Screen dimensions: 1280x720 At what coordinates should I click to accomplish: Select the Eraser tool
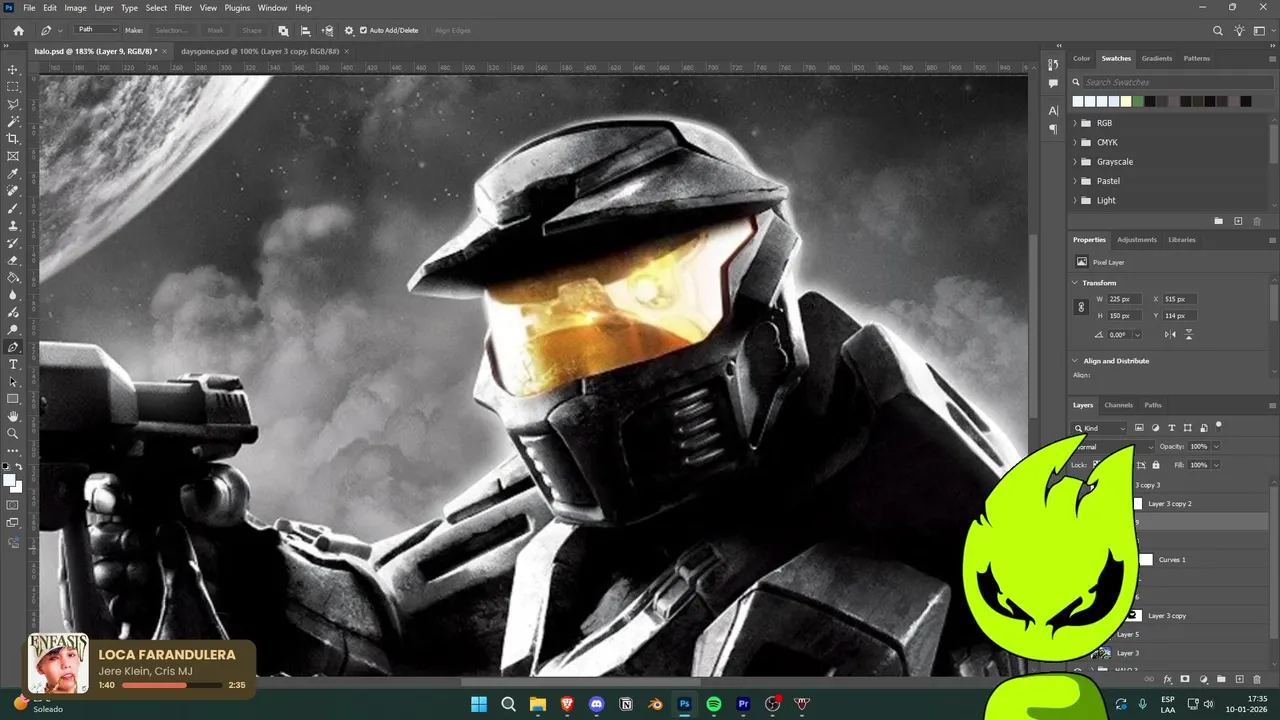click(x=13, y=260)
